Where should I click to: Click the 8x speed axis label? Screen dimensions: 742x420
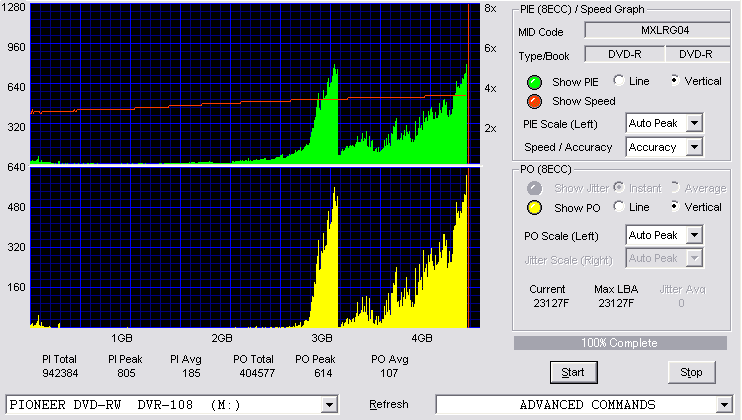(x=490, y=9)
